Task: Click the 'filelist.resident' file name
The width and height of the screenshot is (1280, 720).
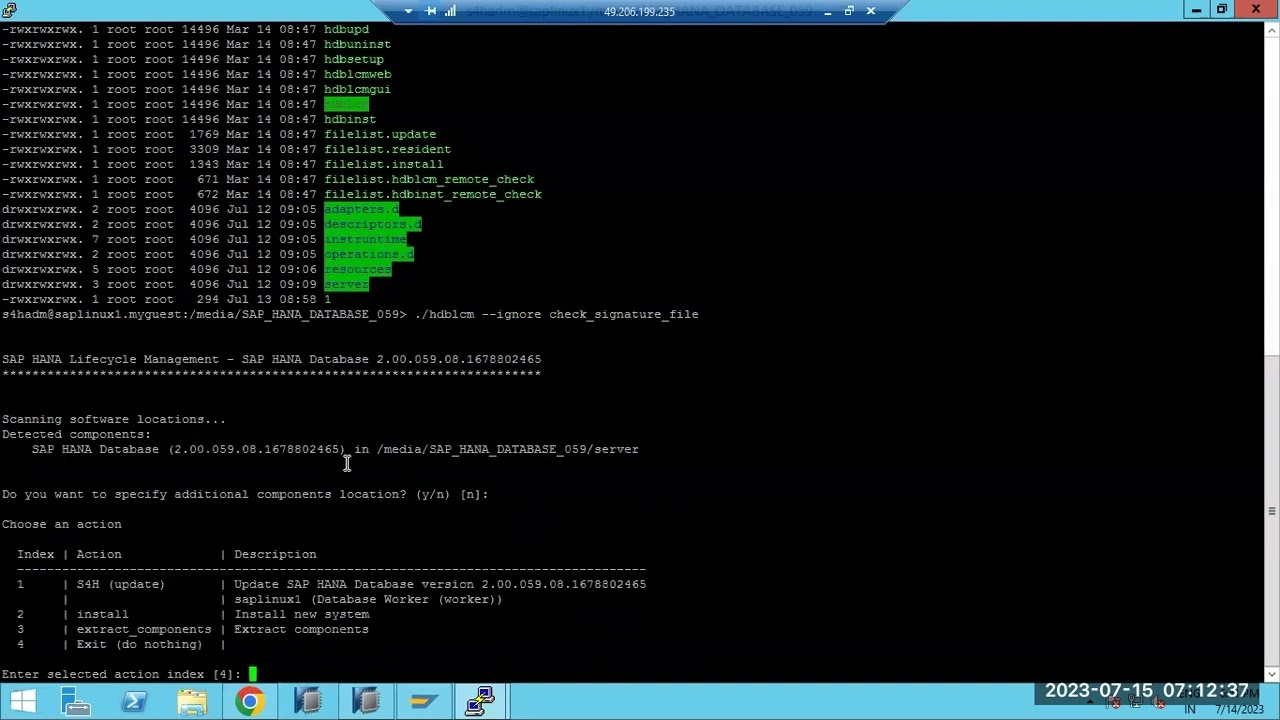Action: click(387, 149)
